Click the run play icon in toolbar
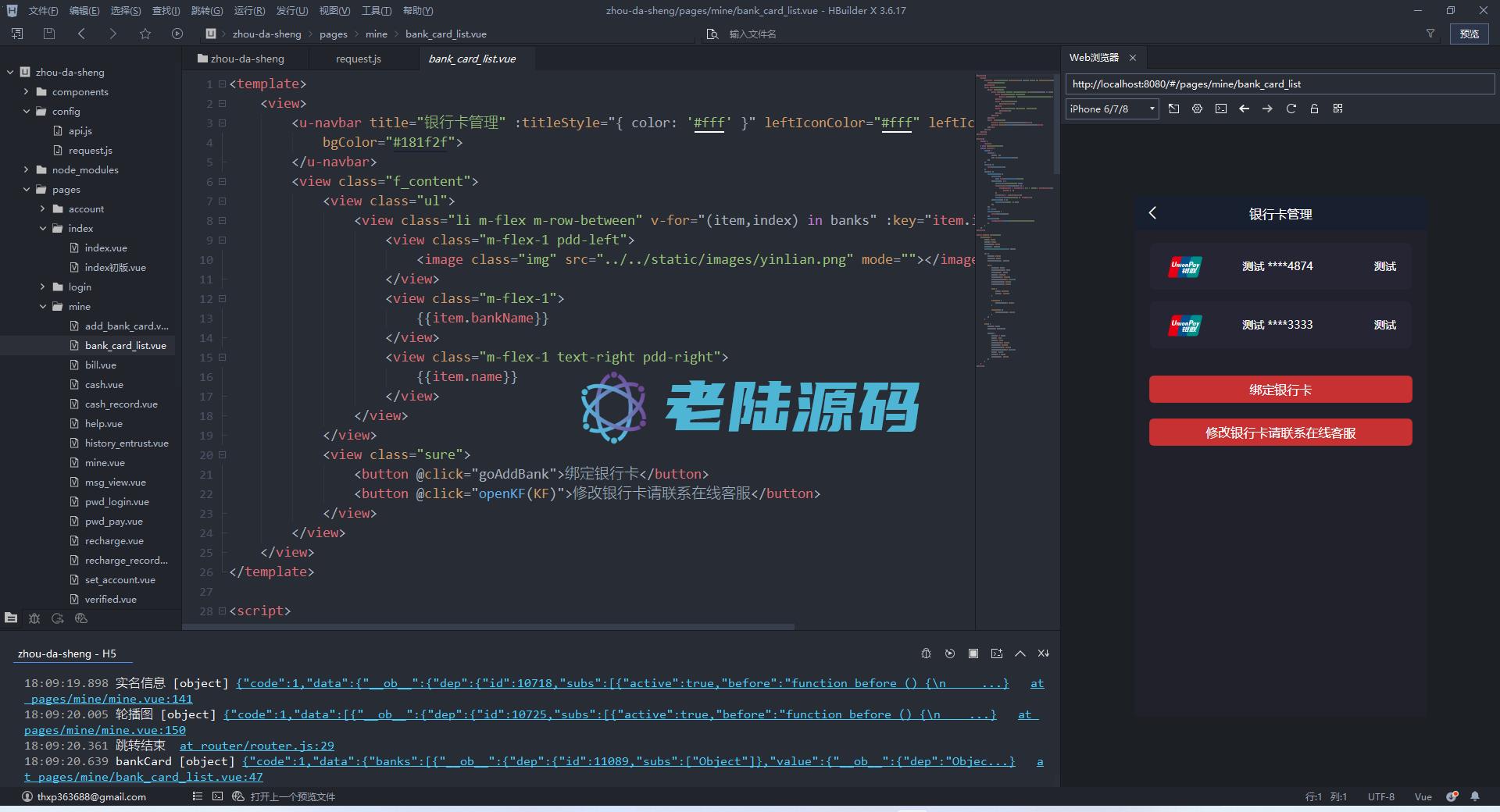The image size is (1500, 812). pyautogui.click(x=177, y=34)
